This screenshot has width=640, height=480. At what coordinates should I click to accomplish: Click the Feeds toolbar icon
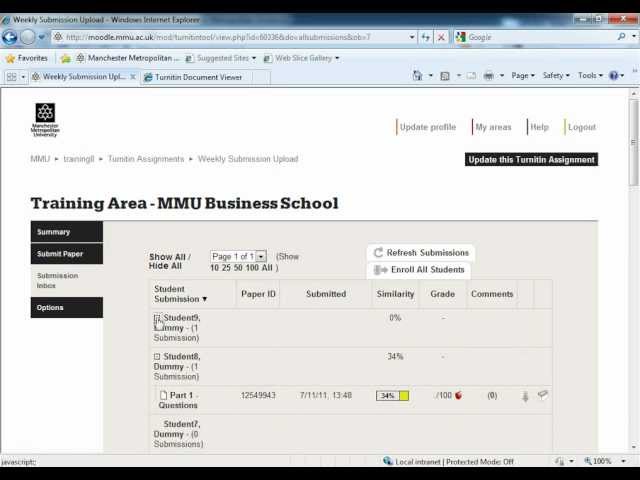pos(445,76)
